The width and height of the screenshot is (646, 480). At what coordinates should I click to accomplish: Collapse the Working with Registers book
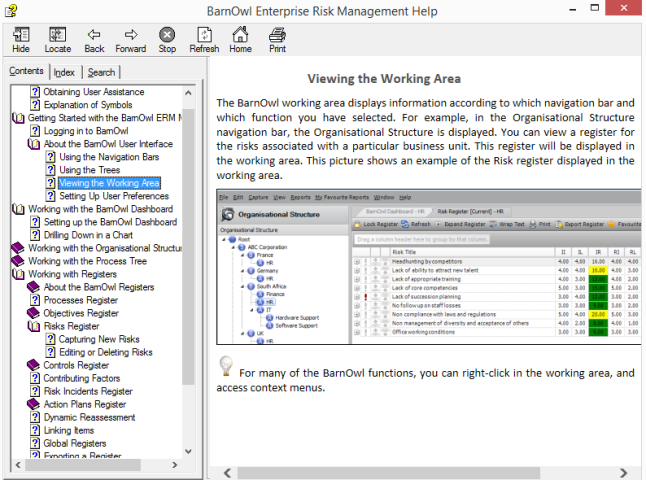[x=18, y=274]
